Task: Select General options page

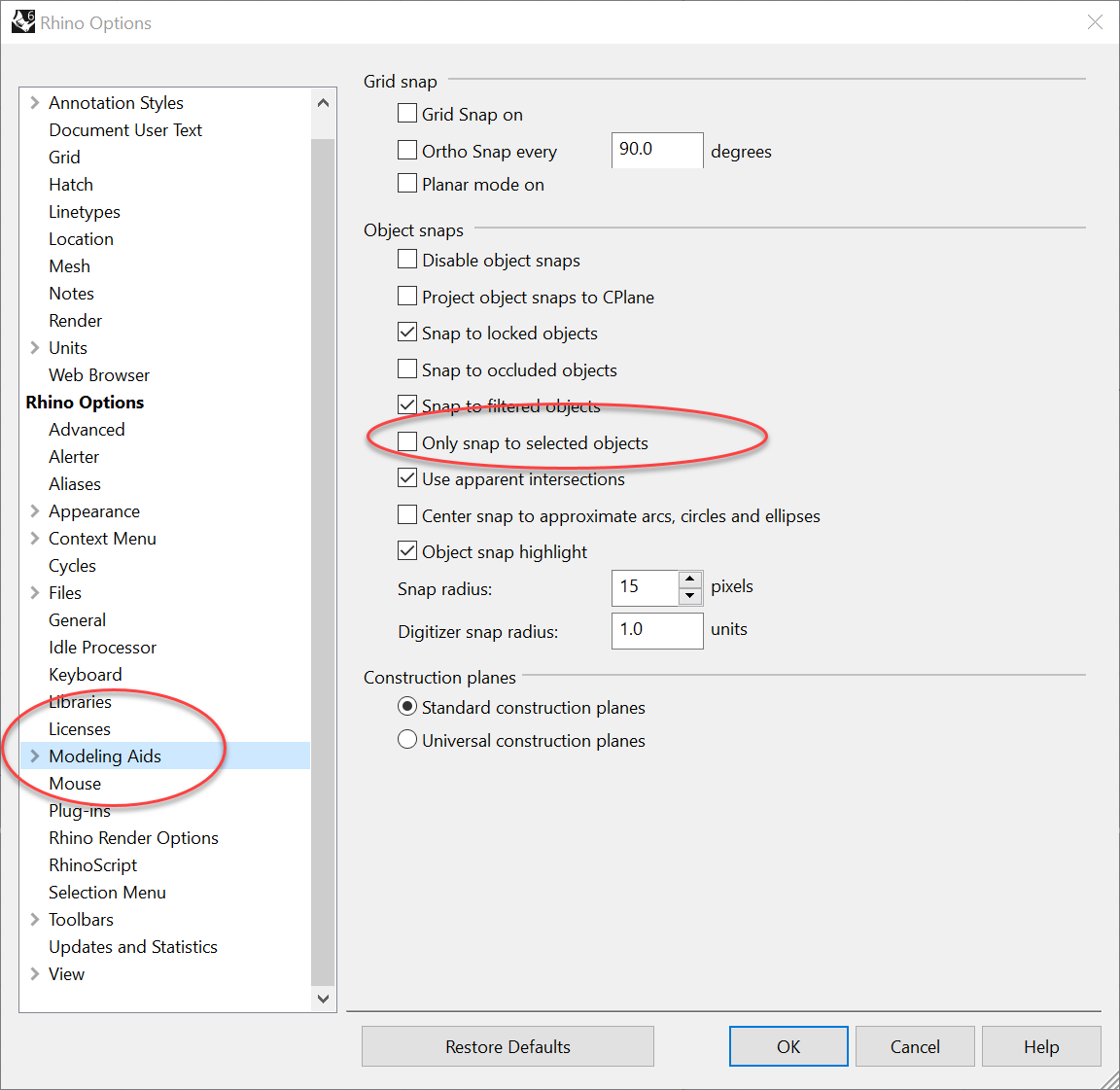Action: point(77,620)
